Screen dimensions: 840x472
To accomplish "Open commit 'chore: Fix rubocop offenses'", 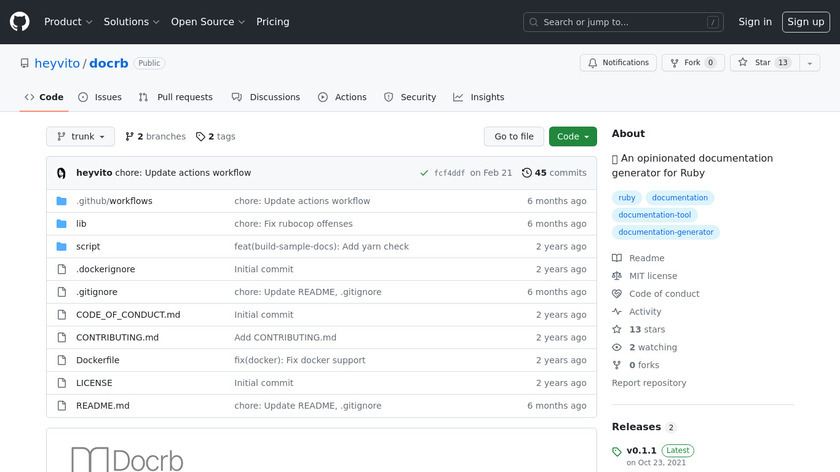I will [293, 223].
